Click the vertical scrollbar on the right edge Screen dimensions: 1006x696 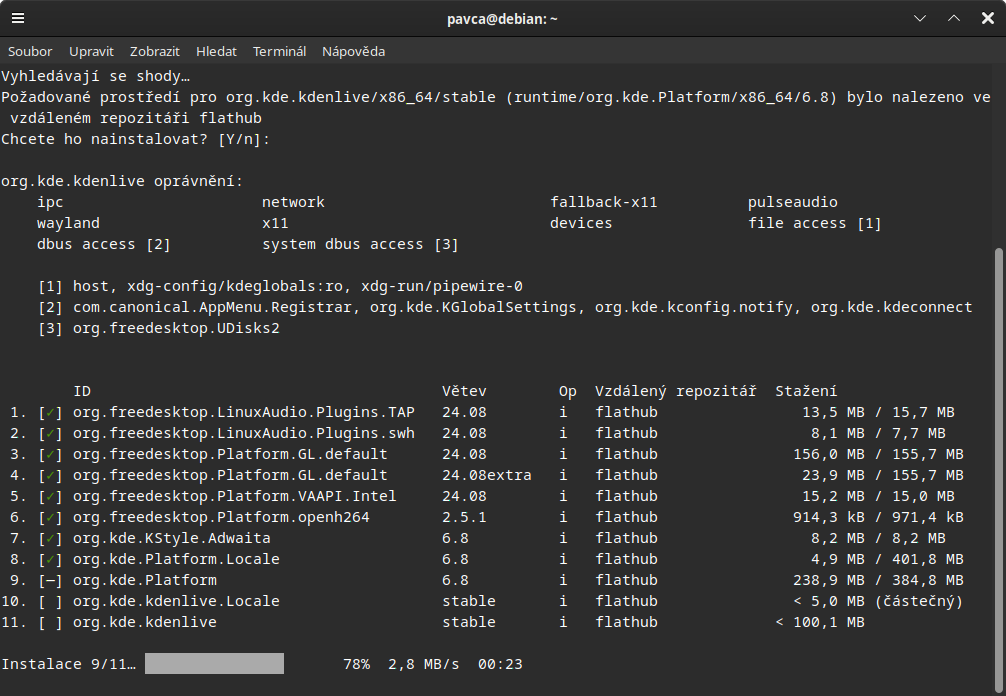(999, 460)
